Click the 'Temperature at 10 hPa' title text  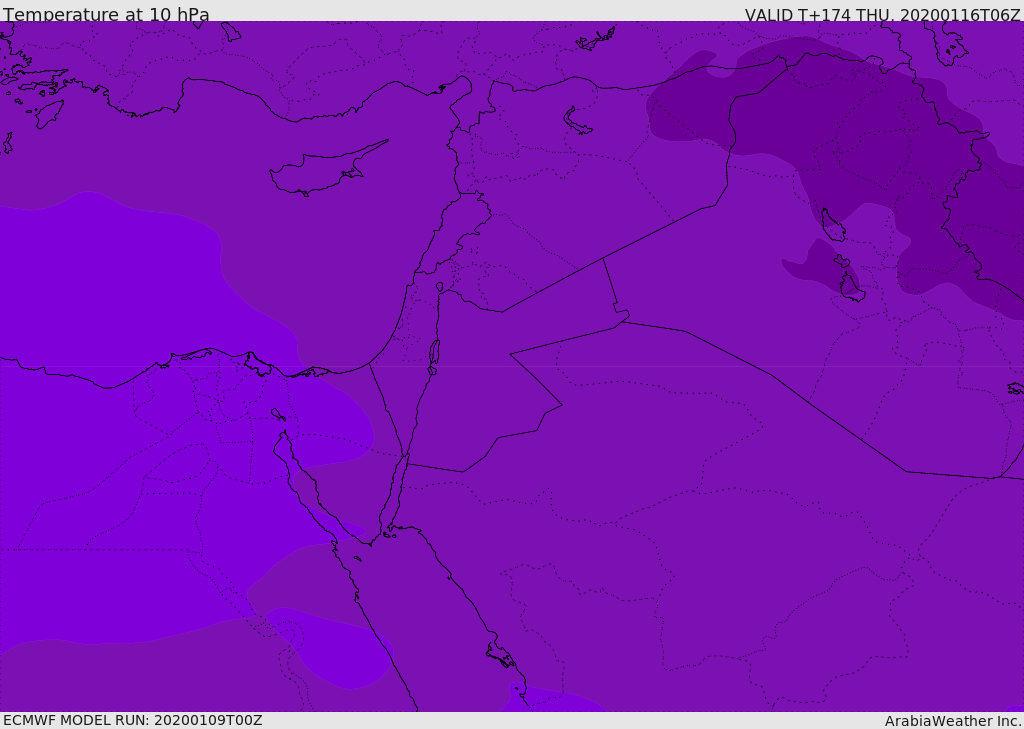106,14
